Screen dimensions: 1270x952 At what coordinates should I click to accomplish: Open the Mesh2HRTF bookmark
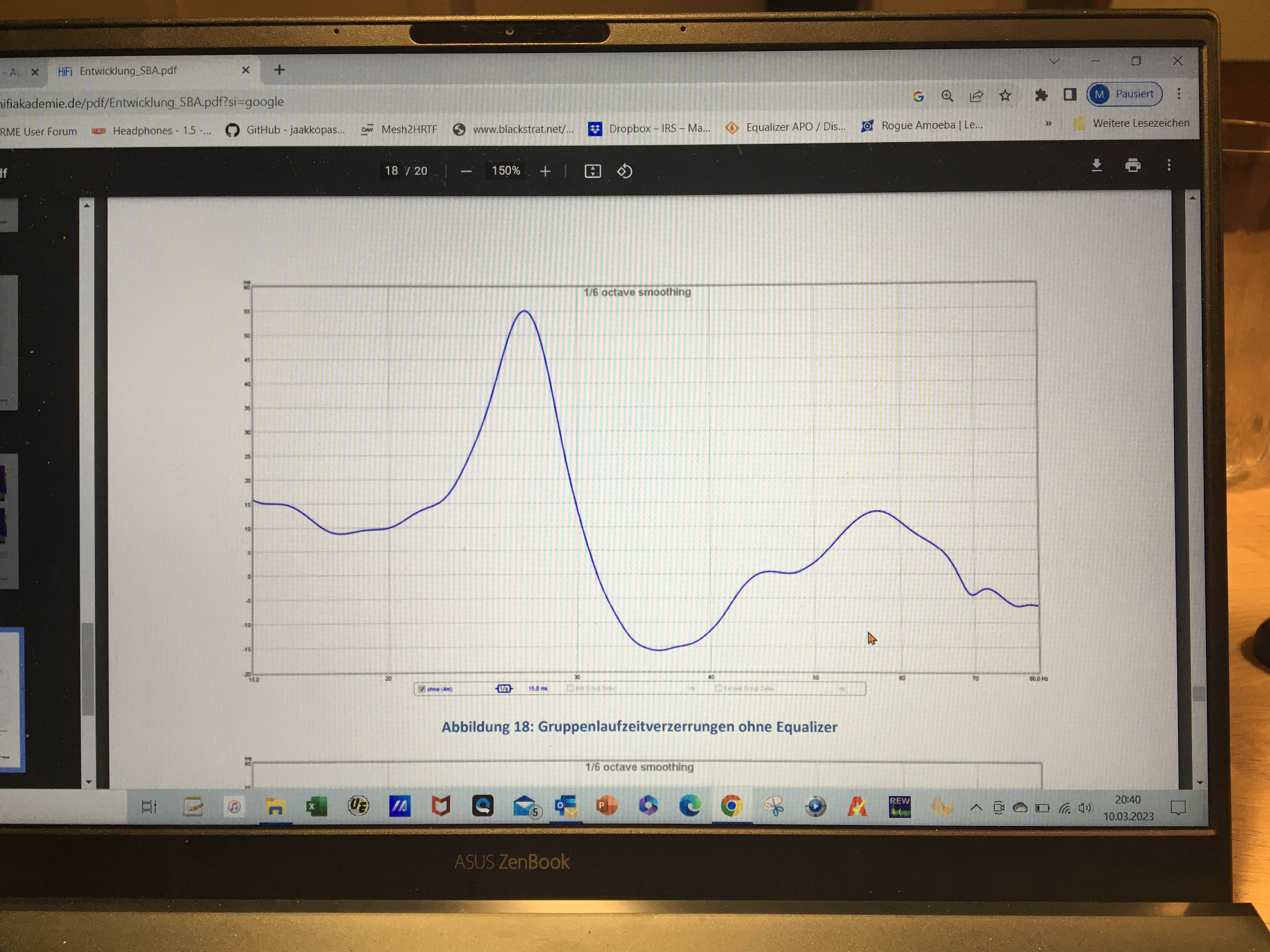point(399,129)
